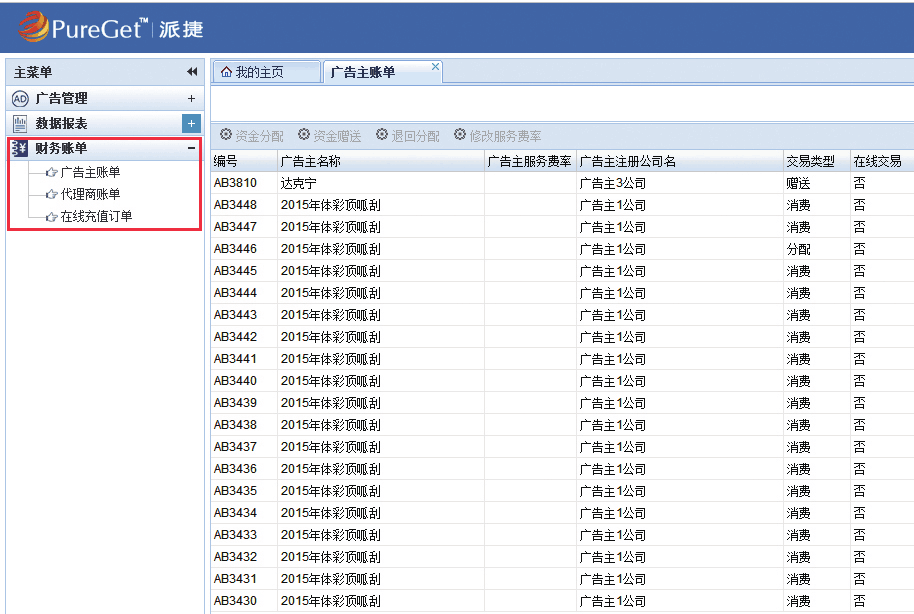Select the row numbered AB3436
This screenshot has width=914, height=614.
point(563,469)
